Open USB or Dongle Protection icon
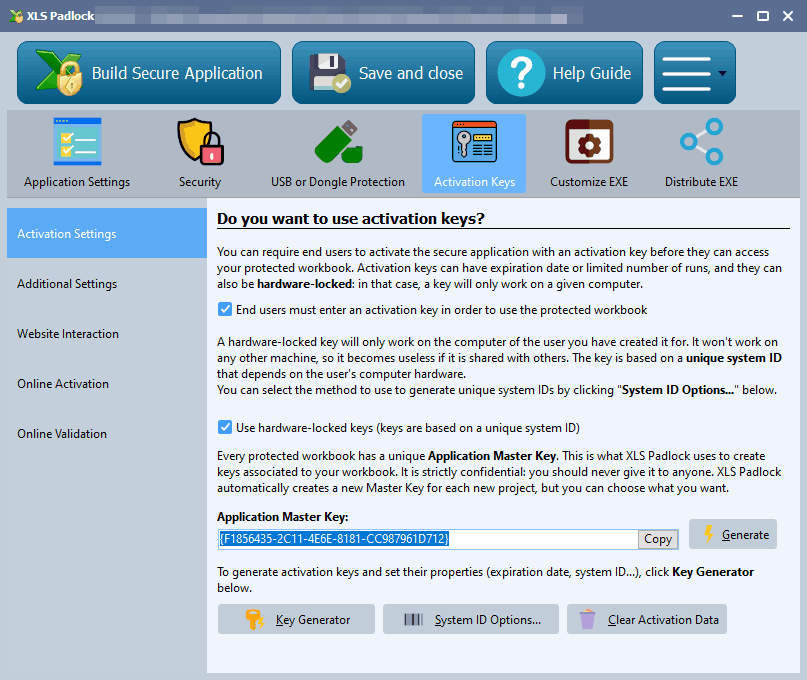Viewport: 807px width, 680px height. point(337,142)
